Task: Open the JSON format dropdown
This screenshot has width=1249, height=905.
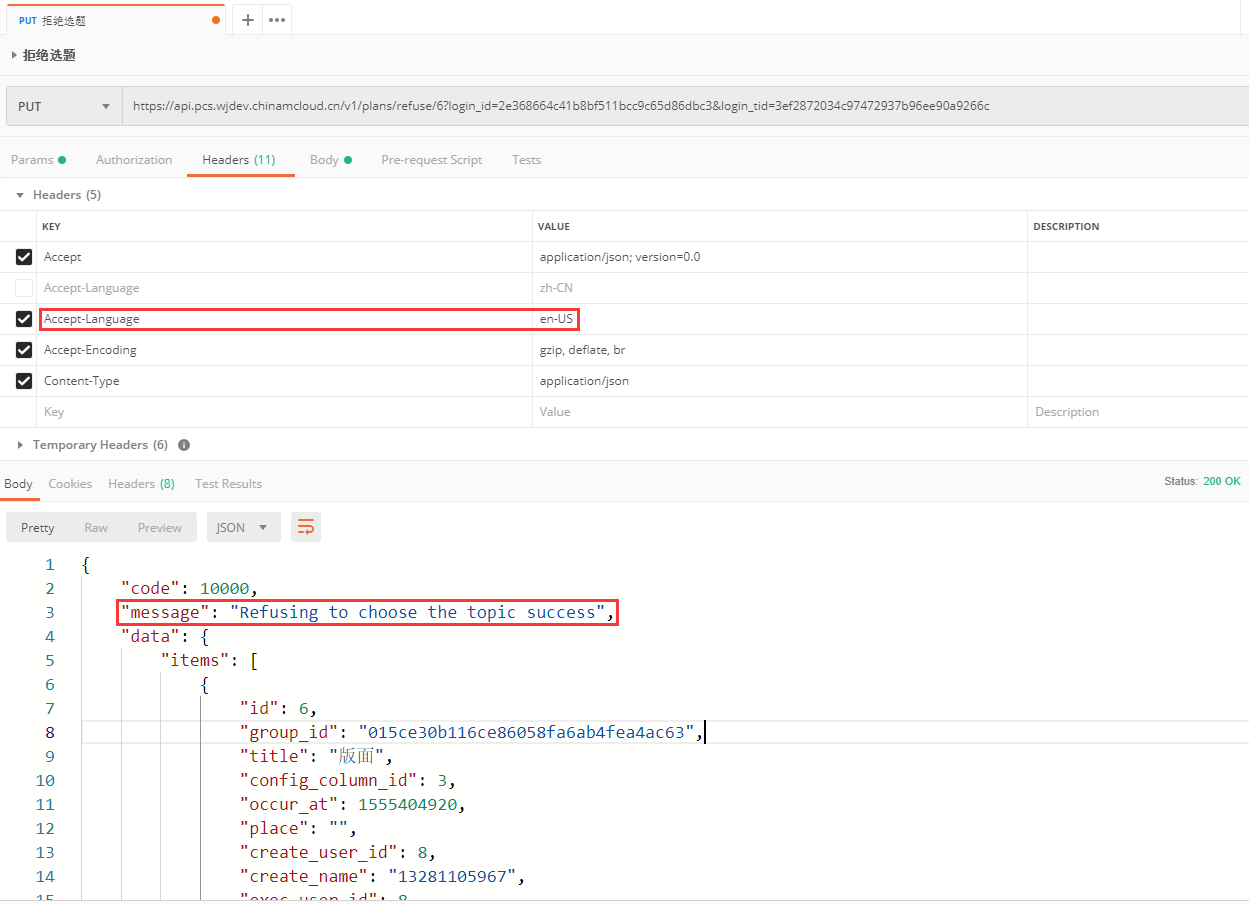Action: click(243, 527)
